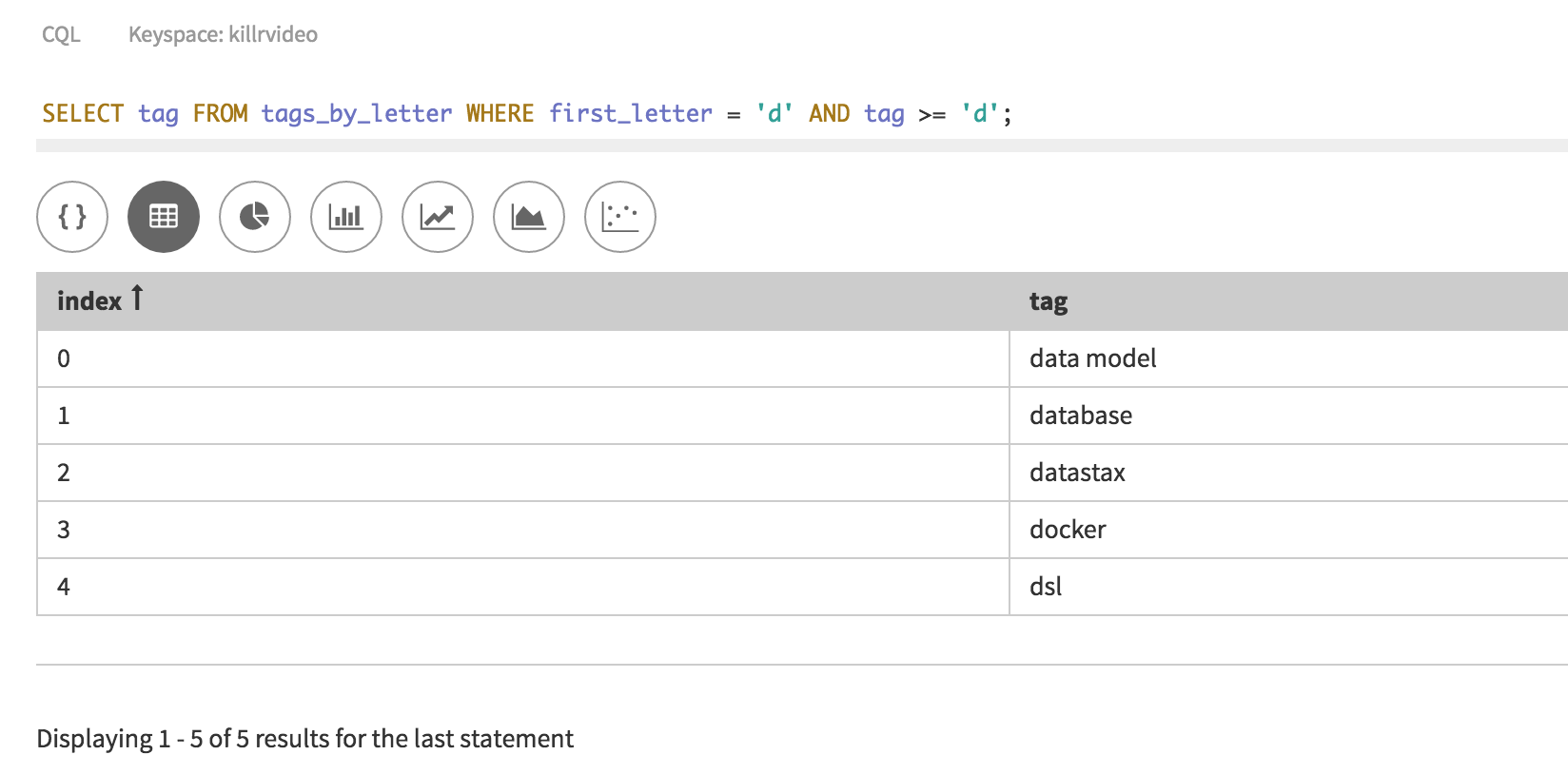This screenshot has height=774, width=1568.
Task: Open the Keyspace: killrvideo selector
Action: [223, 34]
